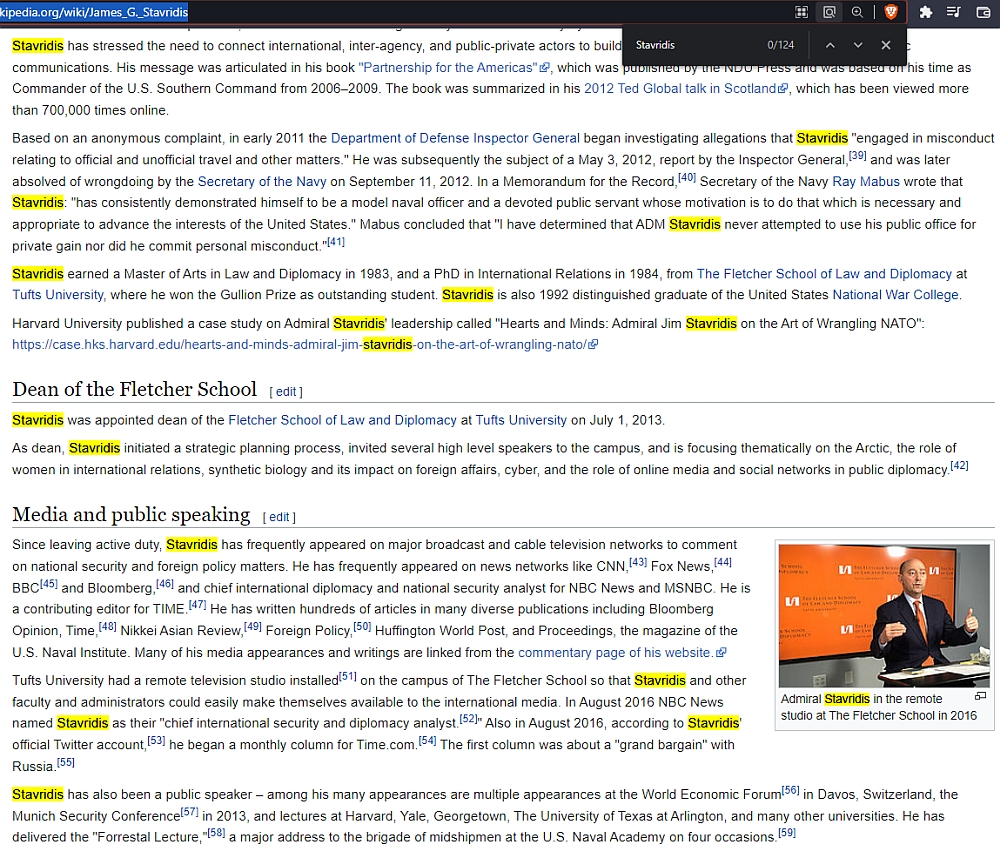Click the find-in-page icon in address bar
Image resolution: width=1000 pixels, height=858 pixels.
(x=829, y=12)
